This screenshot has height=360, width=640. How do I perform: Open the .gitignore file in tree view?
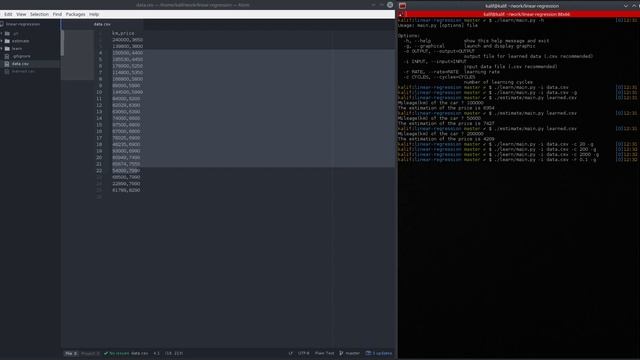[x=21, y=56]
